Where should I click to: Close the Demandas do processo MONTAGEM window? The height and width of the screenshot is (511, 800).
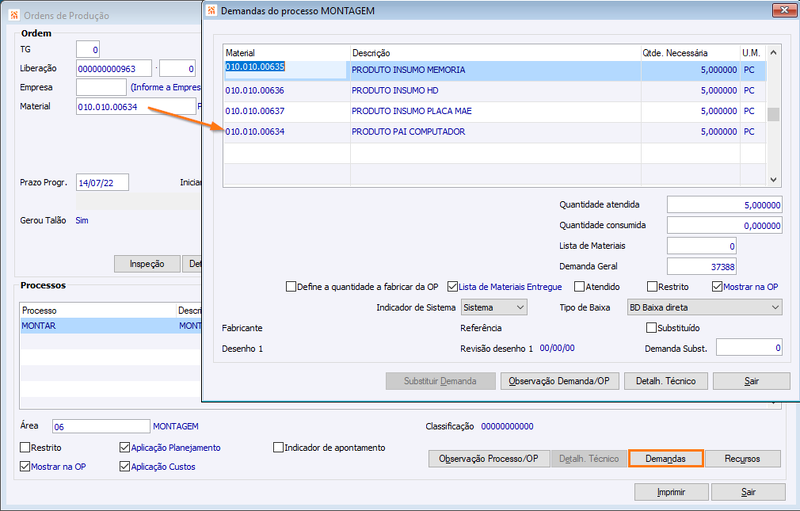click(x=784, y=10)
